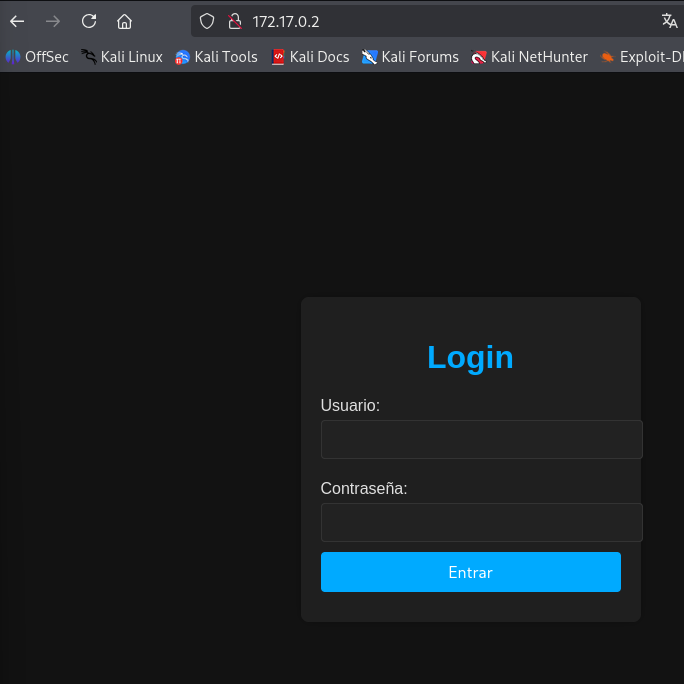Open the Kali NetHunter bookmark
The height and width of the screenshot is (684, 684).
[x=529, y=57]
